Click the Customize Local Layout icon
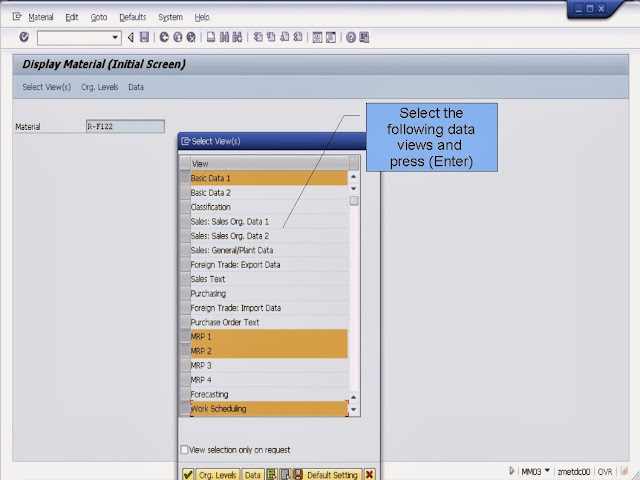 coord(364,37)
